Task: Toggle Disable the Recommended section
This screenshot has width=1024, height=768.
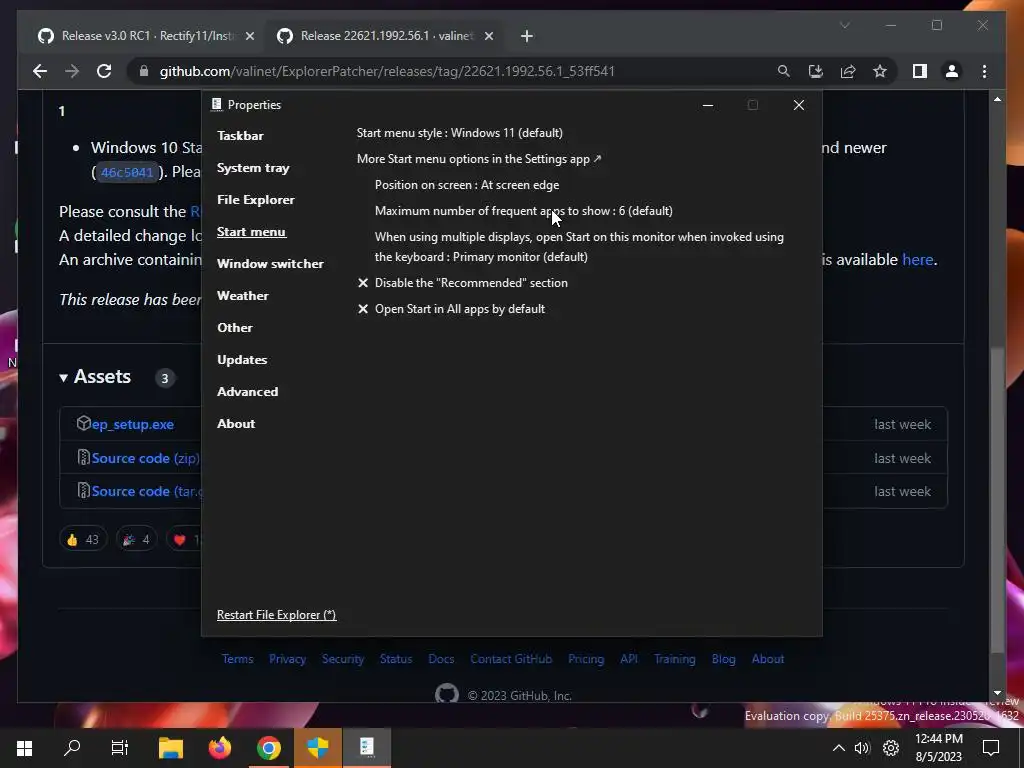Action: coord(462,283)
